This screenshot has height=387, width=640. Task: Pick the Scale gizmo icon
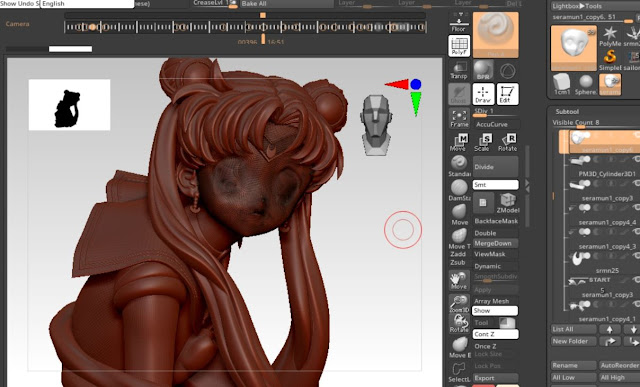click(x=483, y=142)
